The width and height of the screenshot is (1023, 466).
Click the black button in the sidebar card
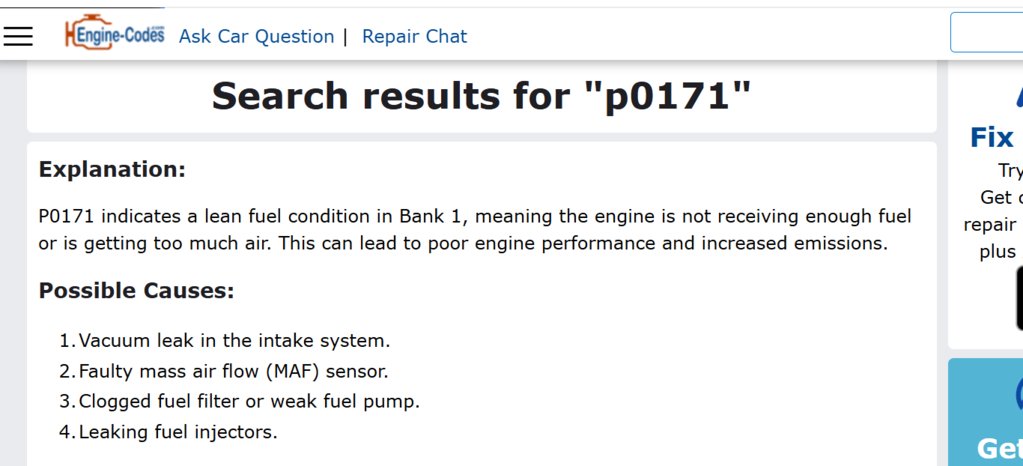pyautogui.click(x=1019, y=298)
